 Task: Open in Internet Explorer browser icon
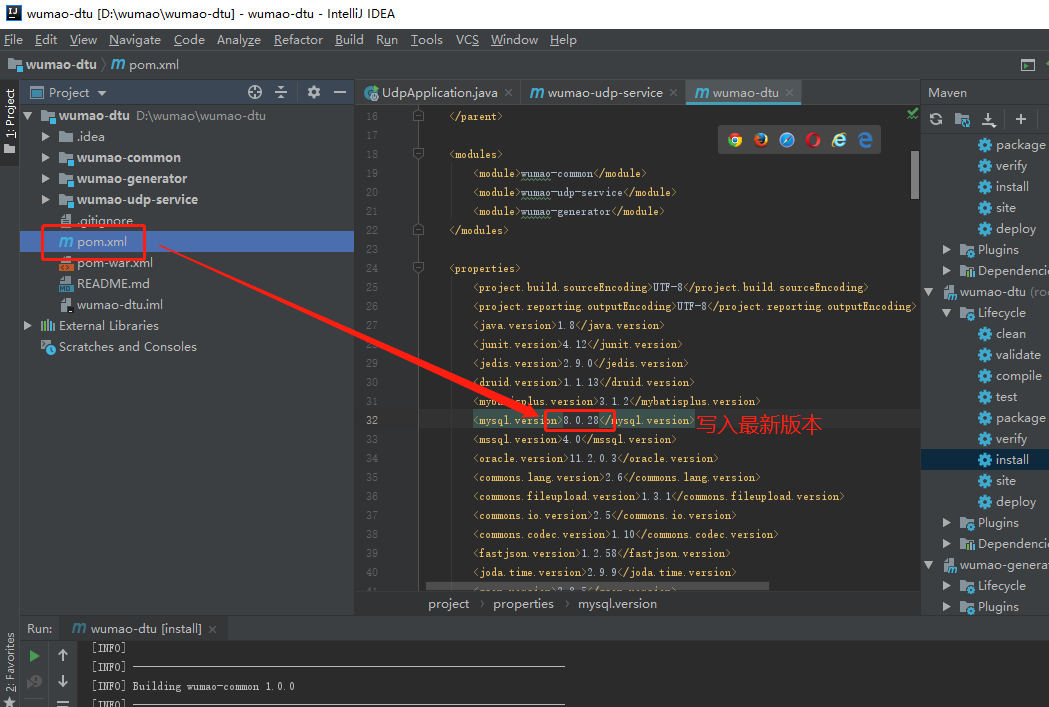[839, 140]
